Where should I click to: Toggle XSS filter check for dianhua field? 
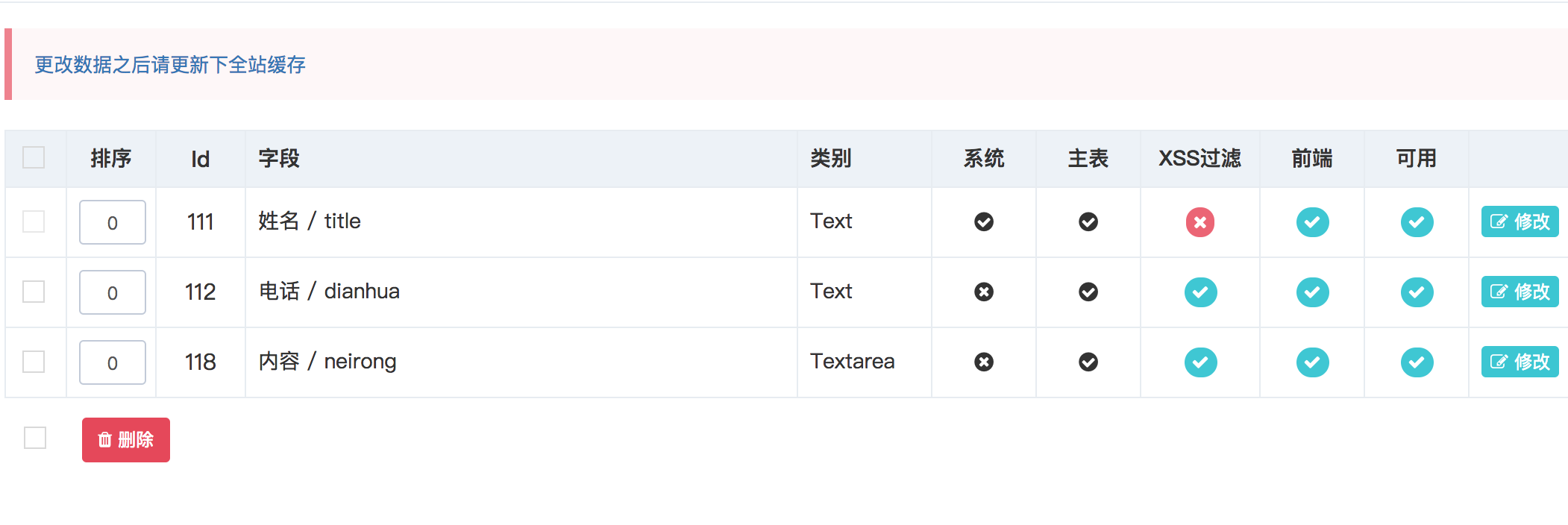(1200, 292)
